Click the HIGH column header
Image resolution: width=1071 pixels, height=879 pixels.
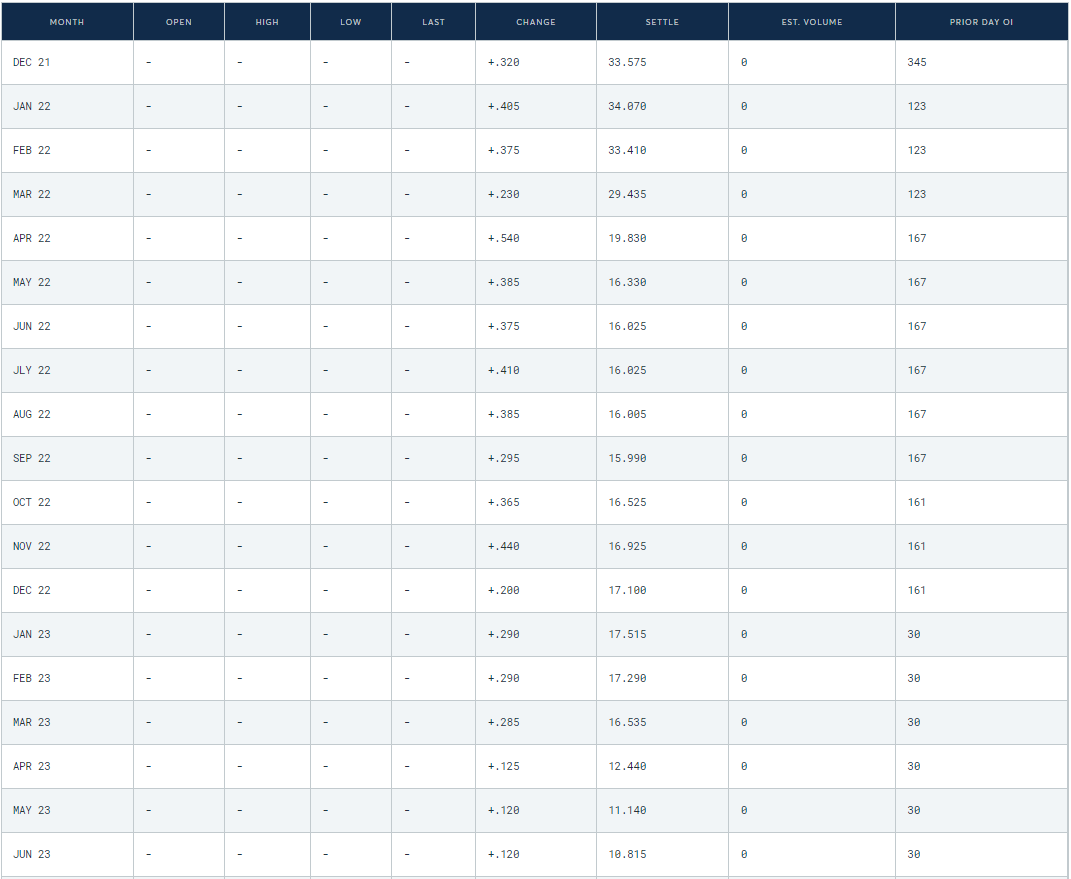coord(267,22)
